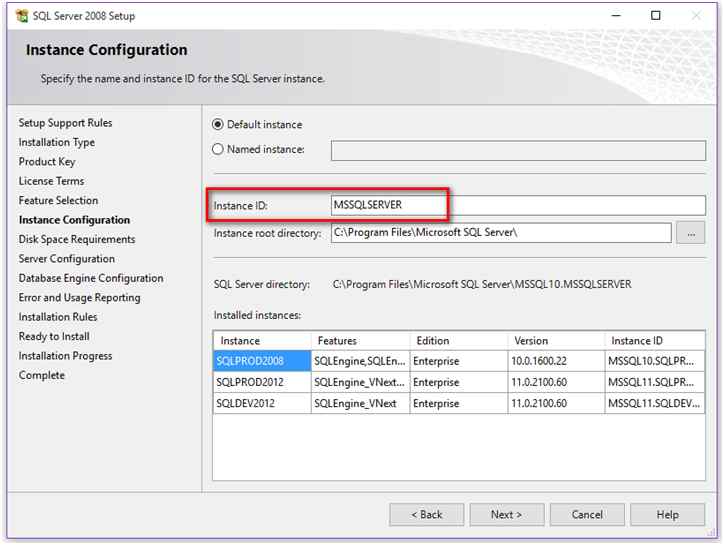Open the Ready to Install step
The width and height of the screenshot is (724, 545).
click(x=54, y=336)
